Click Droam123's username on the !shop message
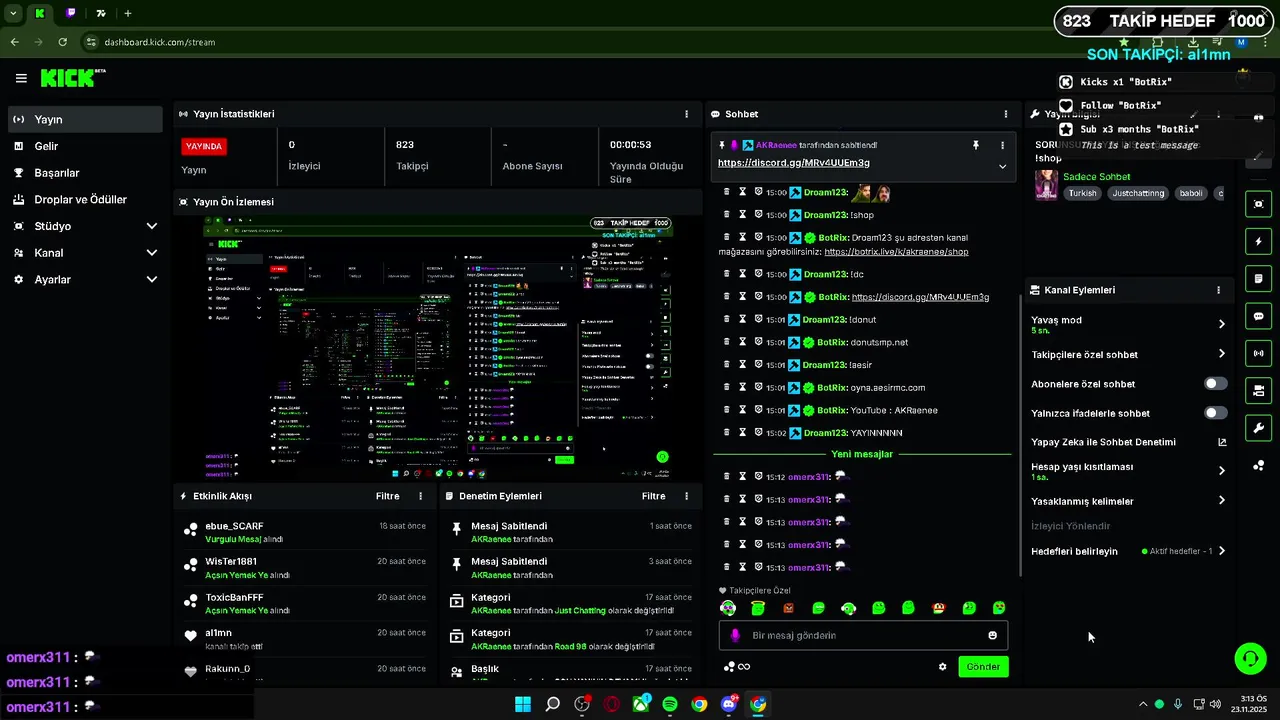The width and height of the screenshot is (1280, 720). pos(825,215)
